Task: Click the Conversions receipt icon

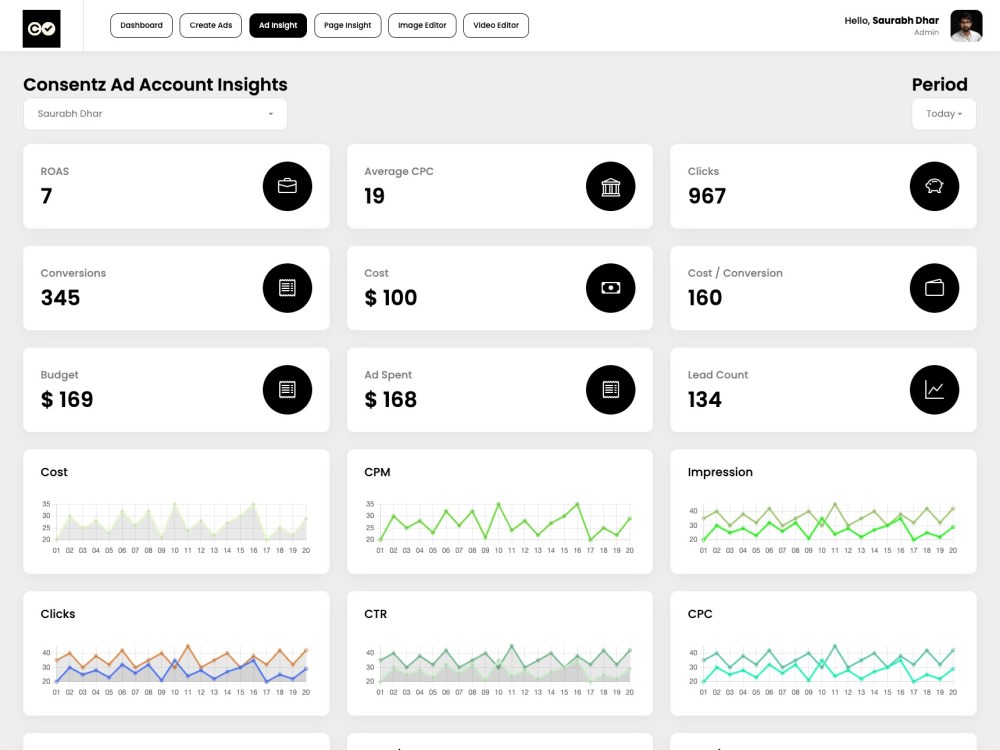Action: [x=287, y=288]
